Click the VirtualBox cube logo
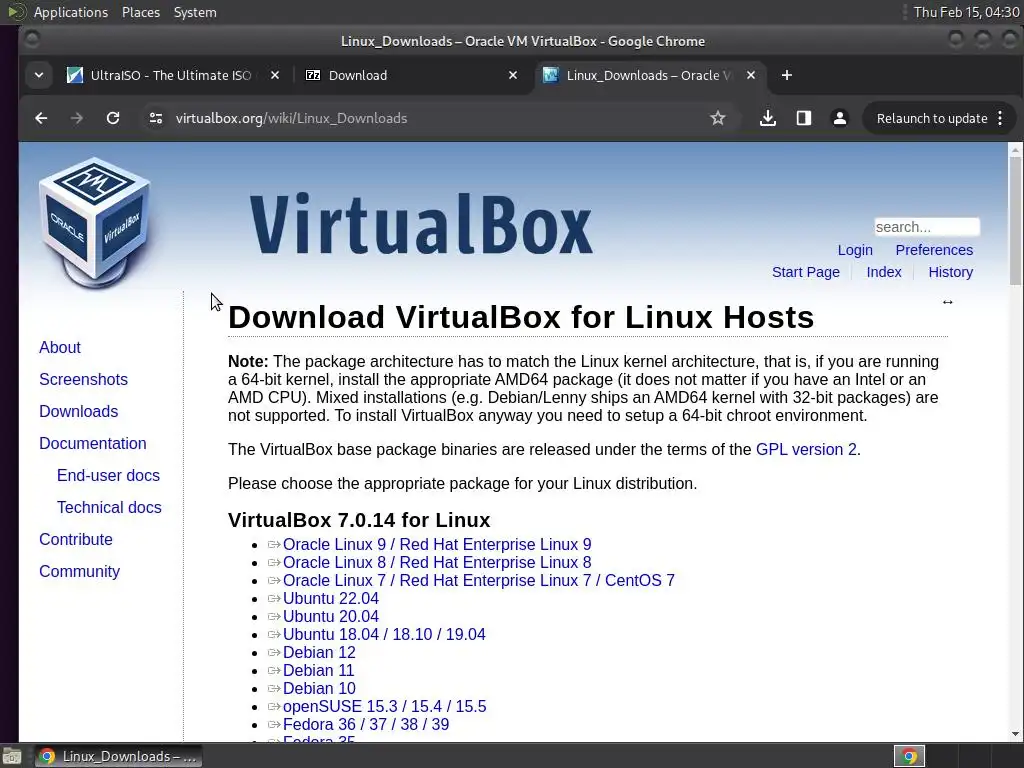 click(95, 222)
